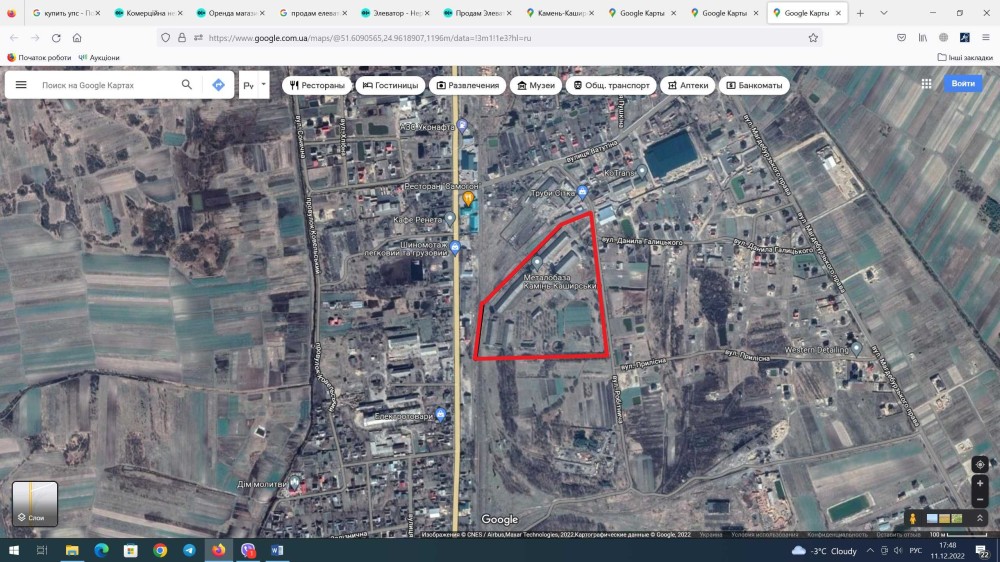
Task: Open the Google Maps hamburger menu
Action: pos(21,85)
